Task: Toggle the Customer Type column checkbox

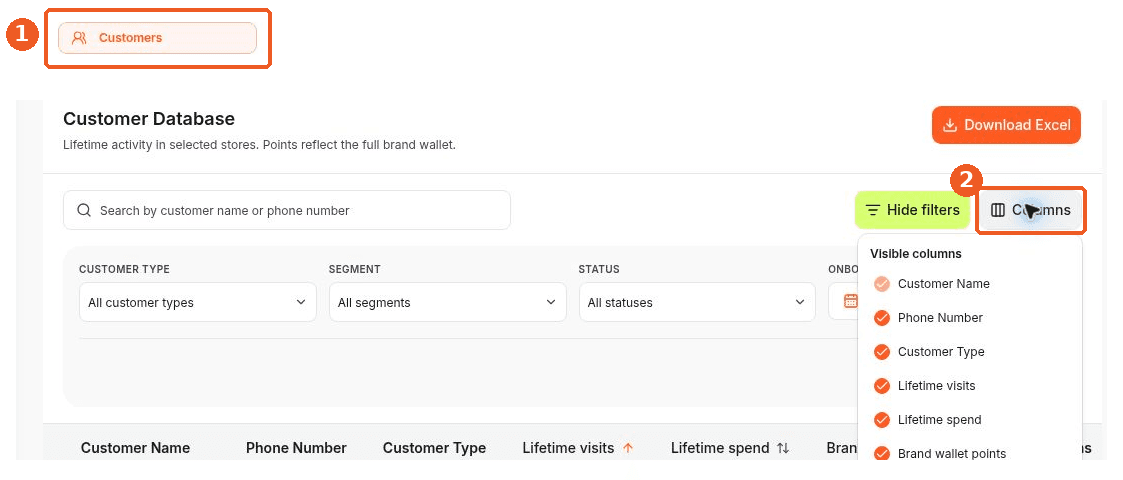Action: [x=882, y=352]
